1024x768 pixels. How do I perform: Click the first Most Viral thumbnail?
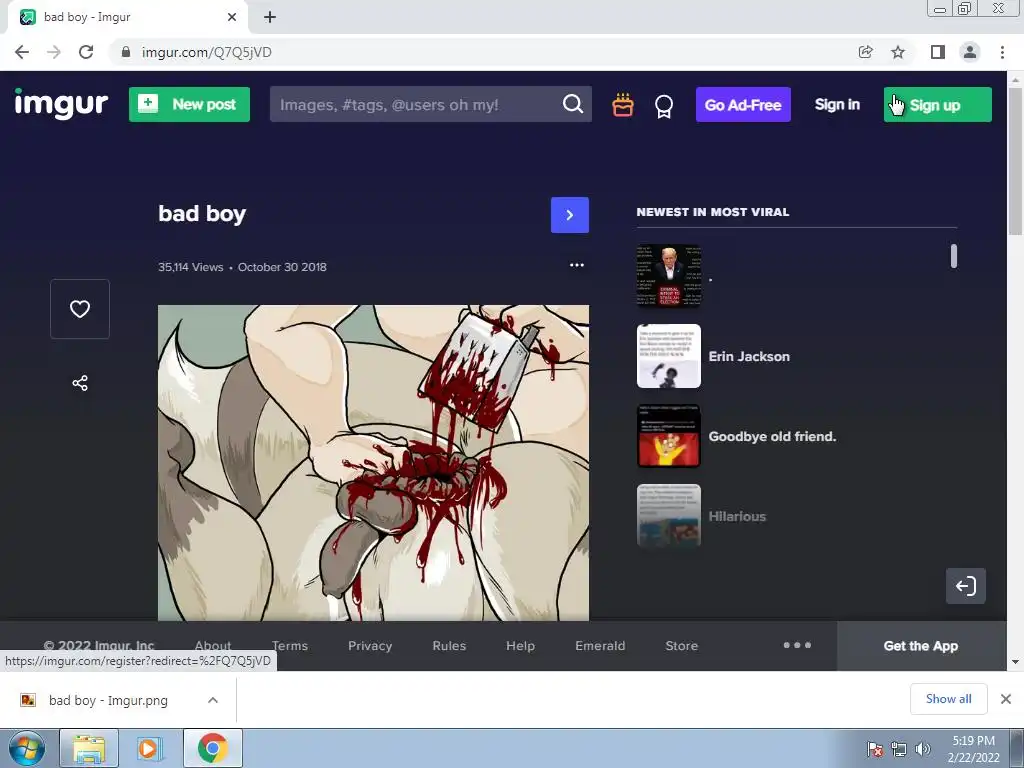click(669, 276)
